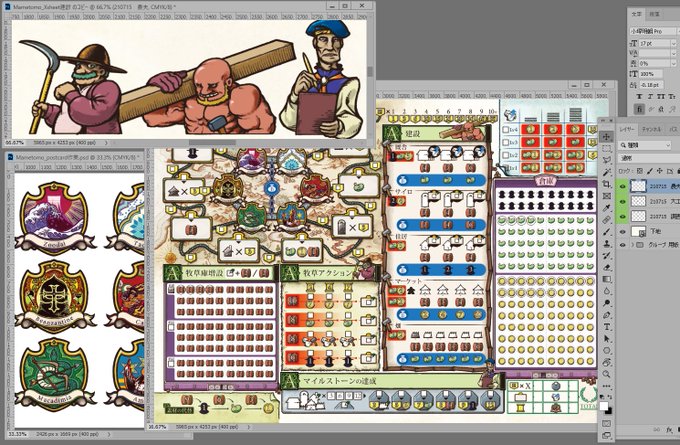Switch to the レイヤー tab

point(627,130)
